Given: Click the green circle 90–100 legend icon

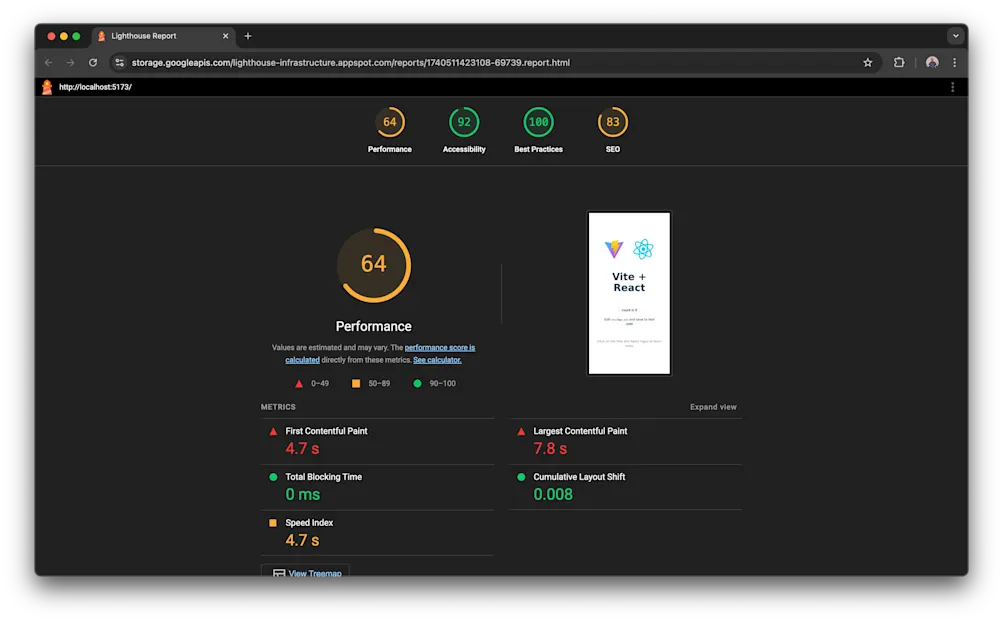Looking at the screenshot, I should pyautogui.click(x=417, y=383).
